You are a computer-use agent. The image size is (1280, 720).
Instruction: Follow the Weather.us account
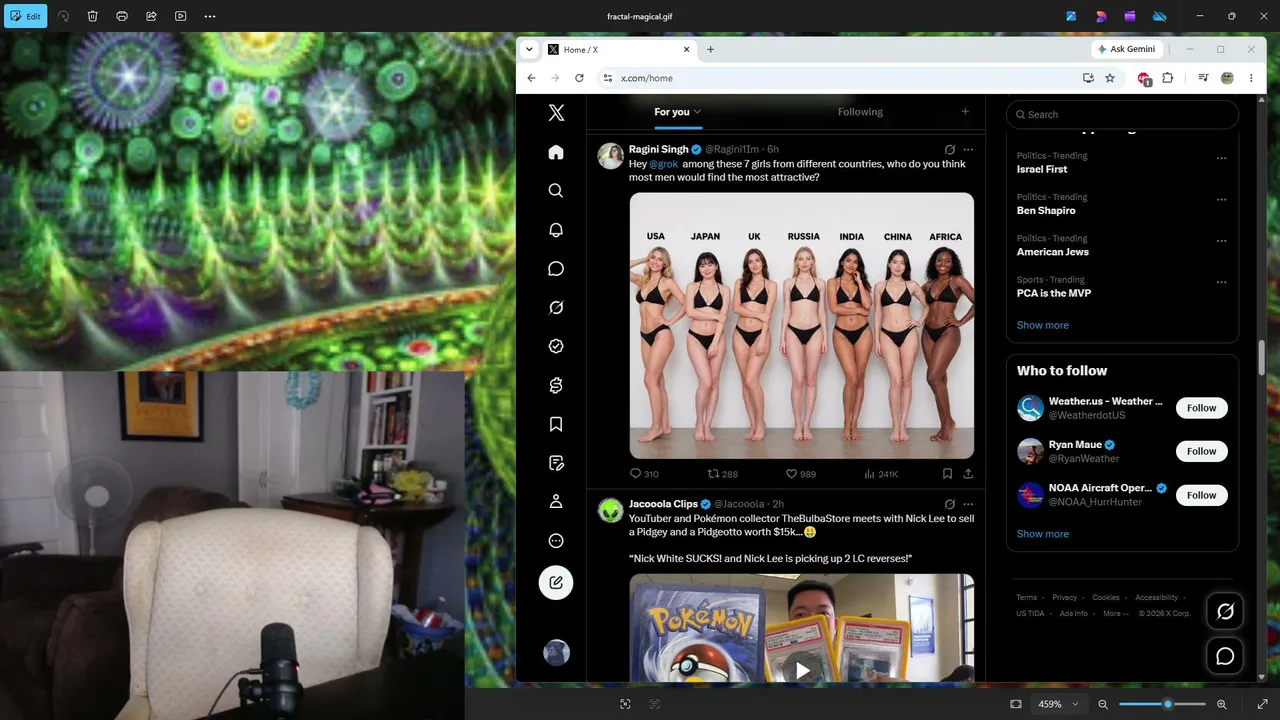(x=1202, y=408)
